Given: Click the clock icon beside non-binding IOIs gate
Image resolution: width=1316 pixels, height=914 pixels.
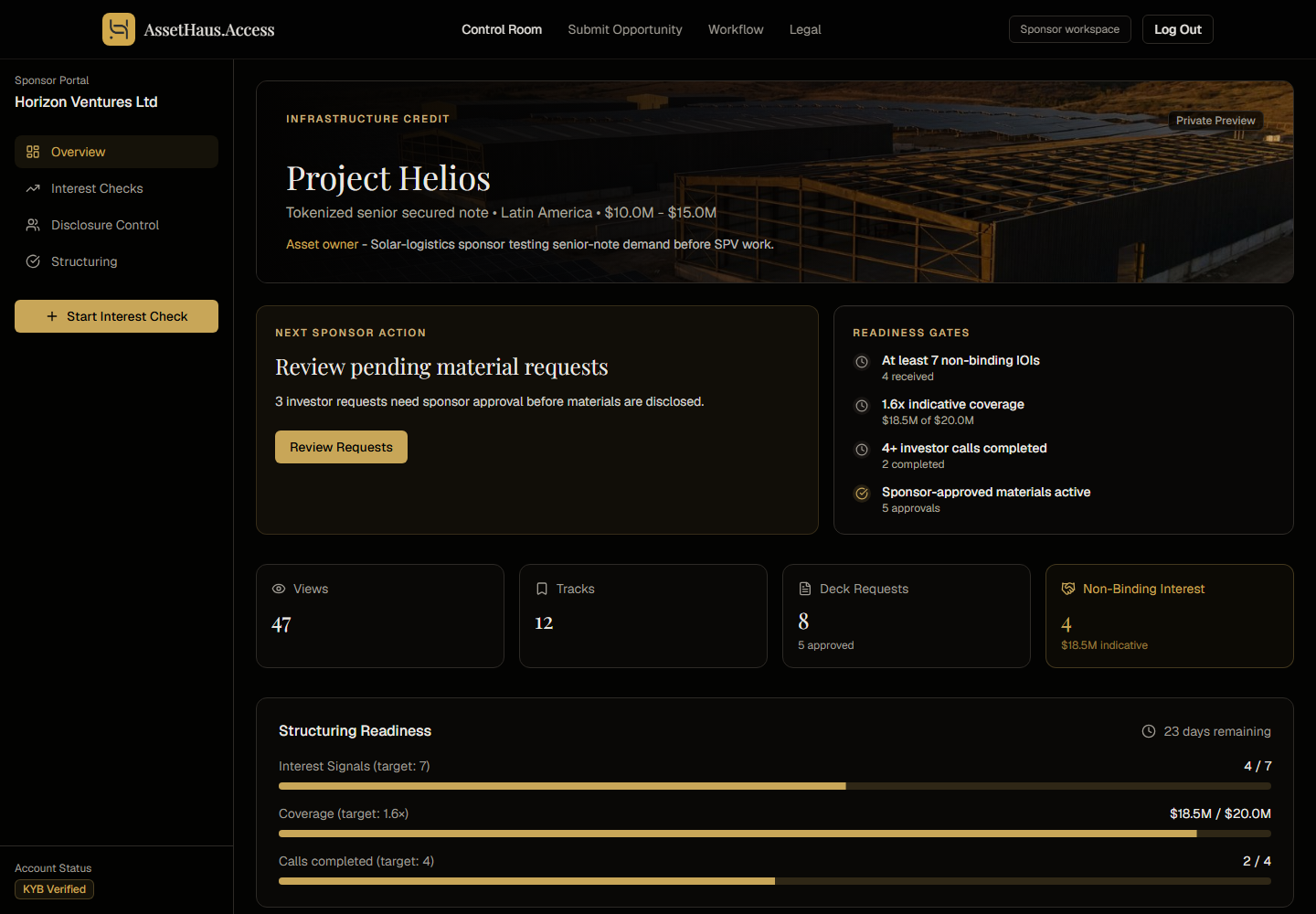Looking at the screenshot, I should coord(862,362).
